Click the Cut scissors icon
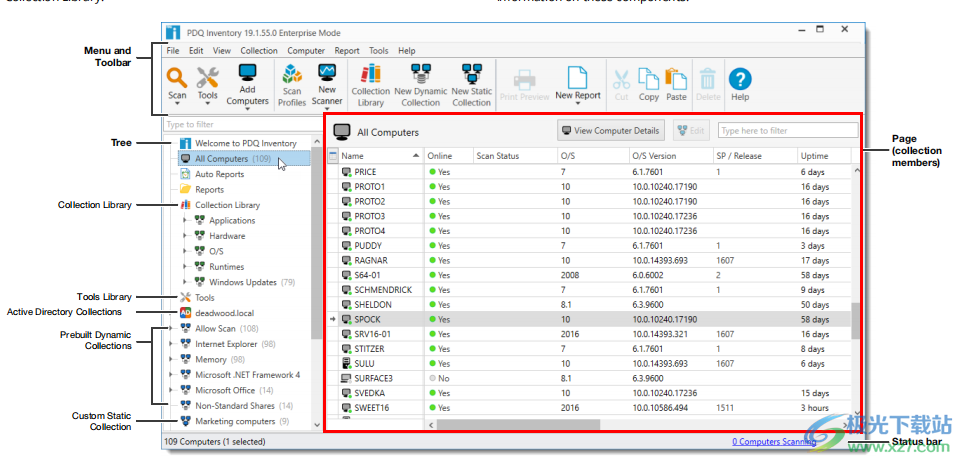Viewport: 963px width, 463px height. click(x=622, y=79)
